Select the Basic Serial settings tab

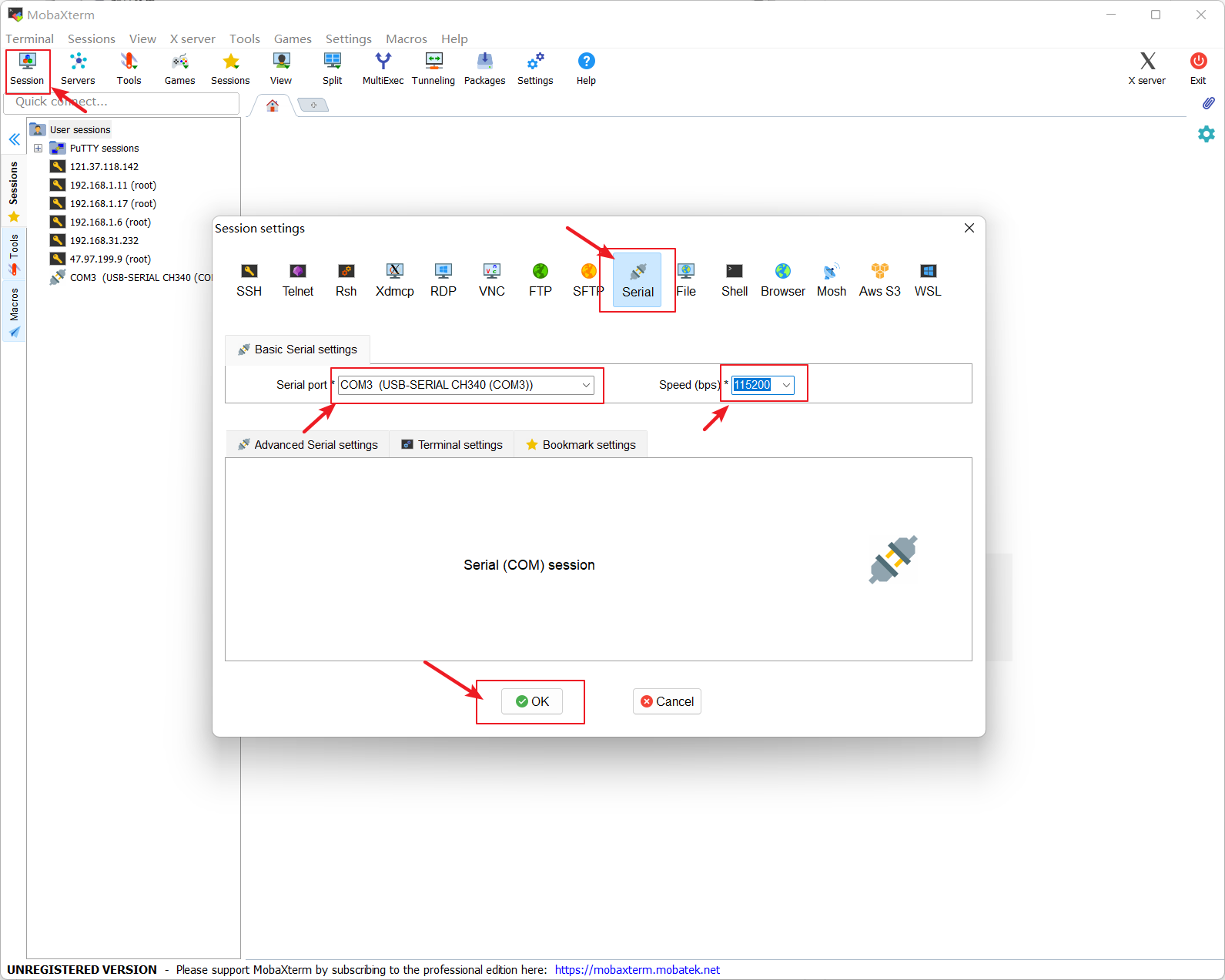tap(297, 350)
